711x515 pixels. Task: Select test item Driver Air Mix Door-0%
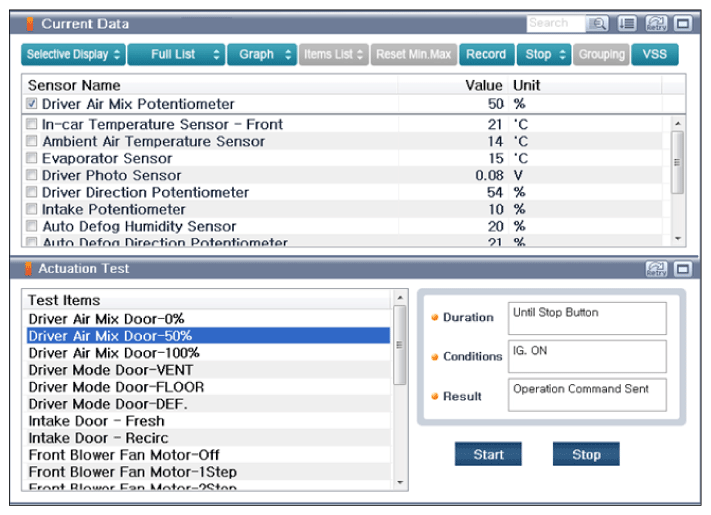pyautogui.click(x=208, y=319)
